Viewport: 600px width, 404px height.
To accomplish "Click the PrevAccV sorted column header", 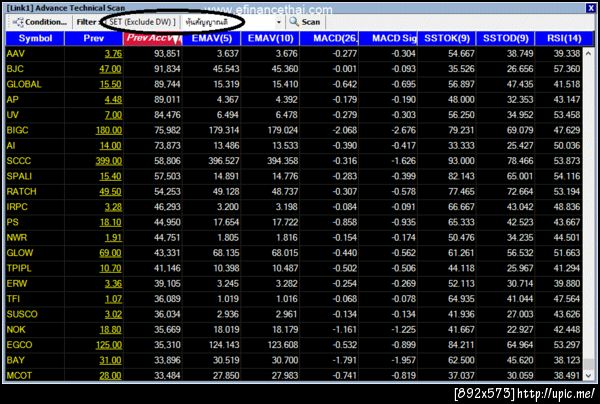I will (x=152, y=38).
